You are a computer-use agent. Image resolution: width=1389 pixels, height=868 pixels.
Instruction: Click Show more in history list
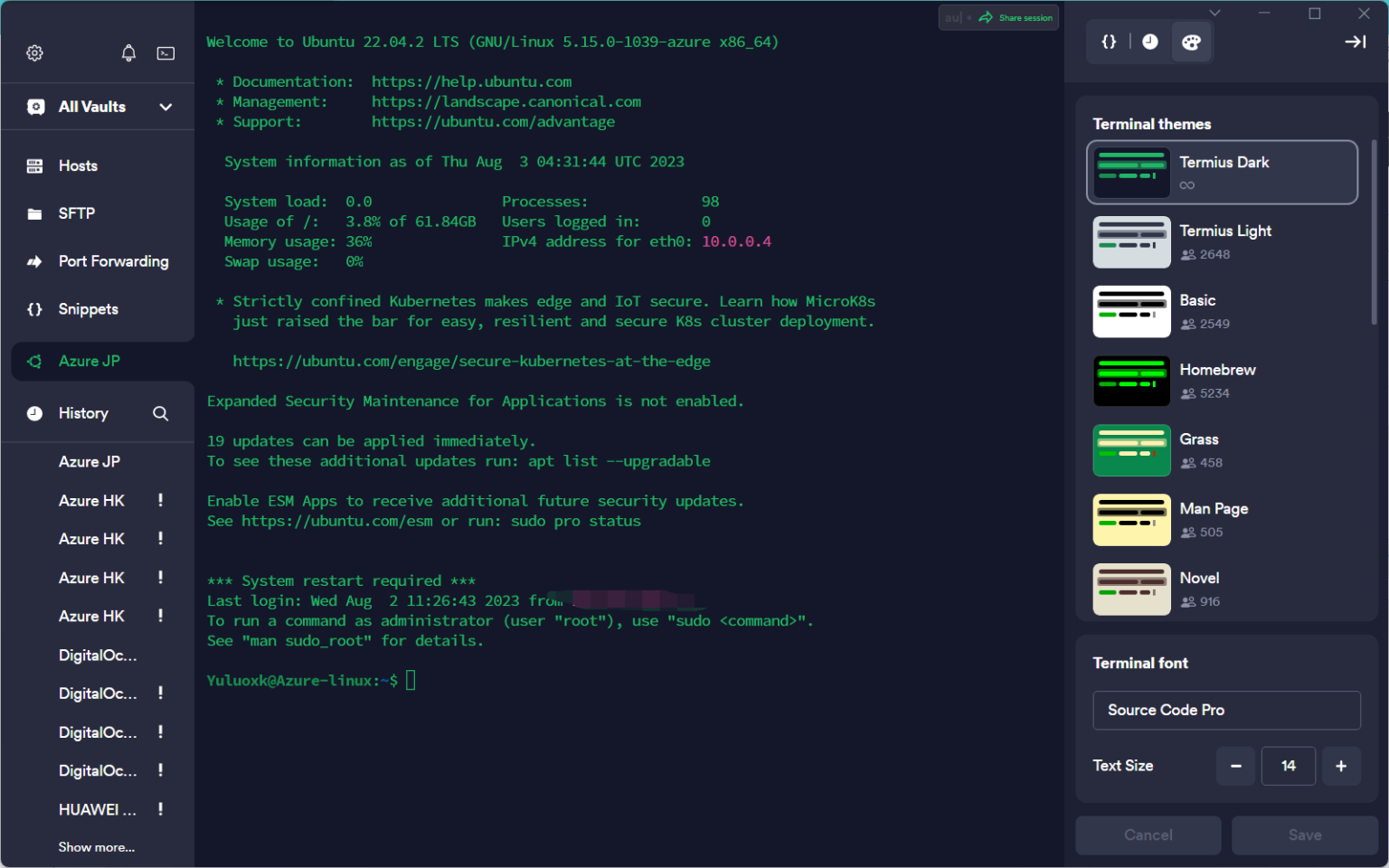click(97, 847)
